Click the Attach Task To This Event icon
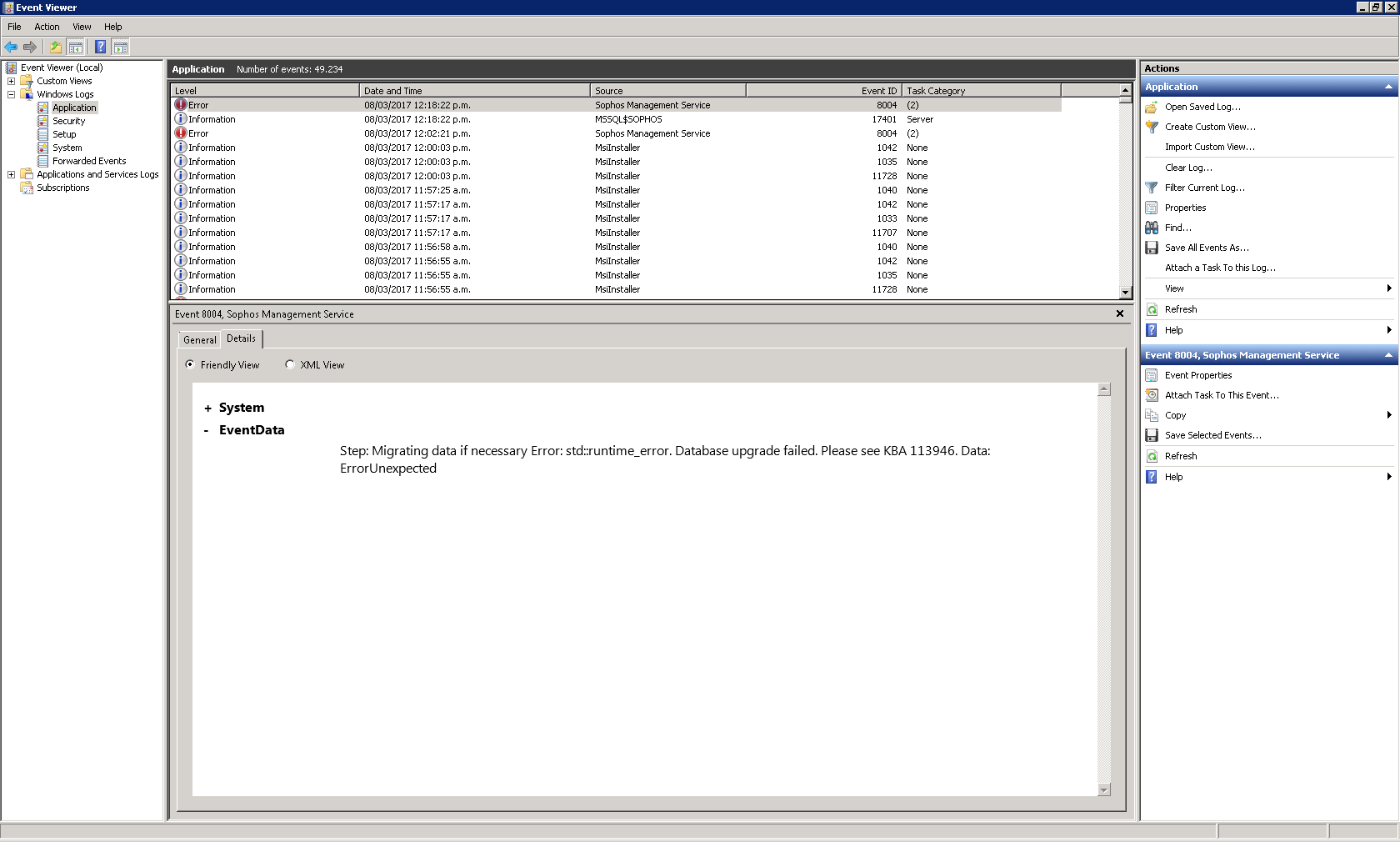Image resolution: width=1400 pixels, height=842 pixels. coord(1152,395)
